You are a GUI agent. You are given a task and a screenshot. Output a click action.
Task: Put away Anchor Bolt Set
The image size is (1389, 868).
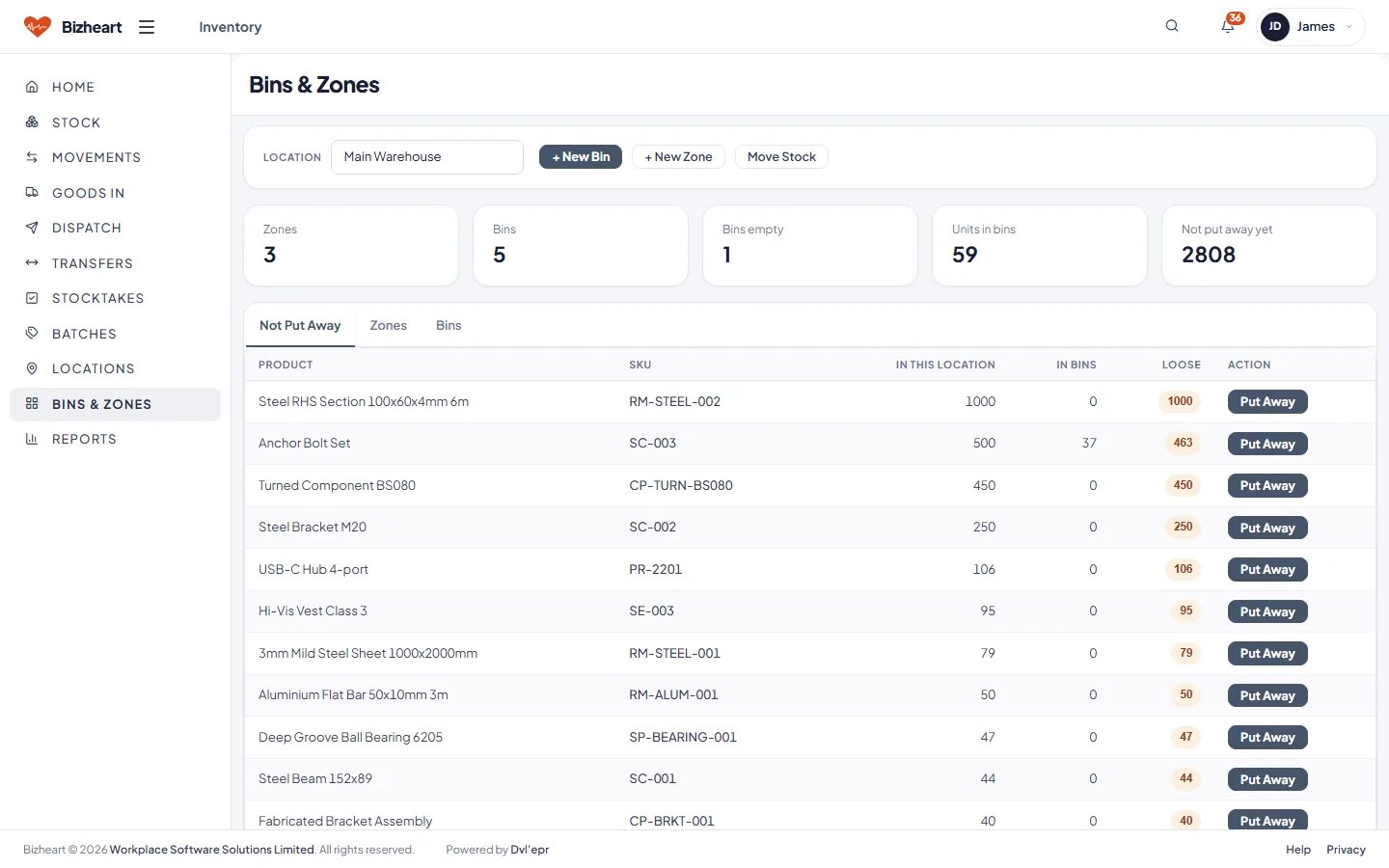coord(1267,444)
